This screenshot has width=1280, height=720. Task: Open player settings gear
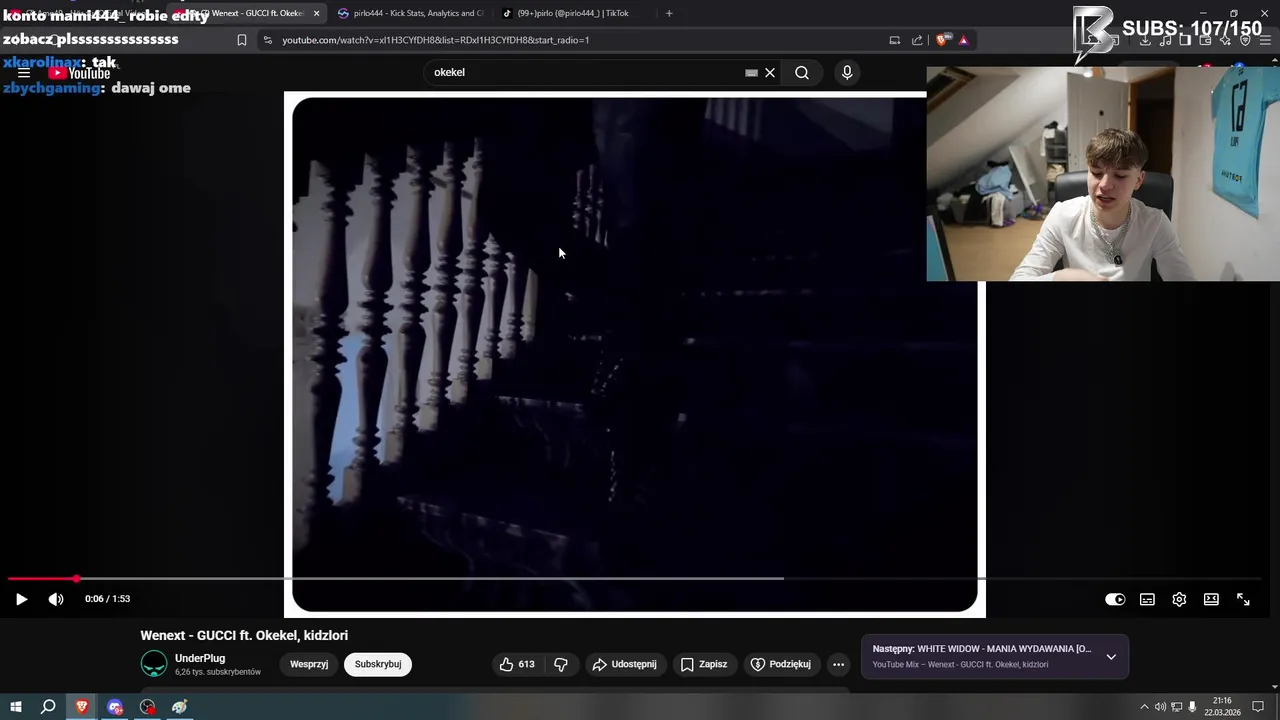(x=1179, y=599)
